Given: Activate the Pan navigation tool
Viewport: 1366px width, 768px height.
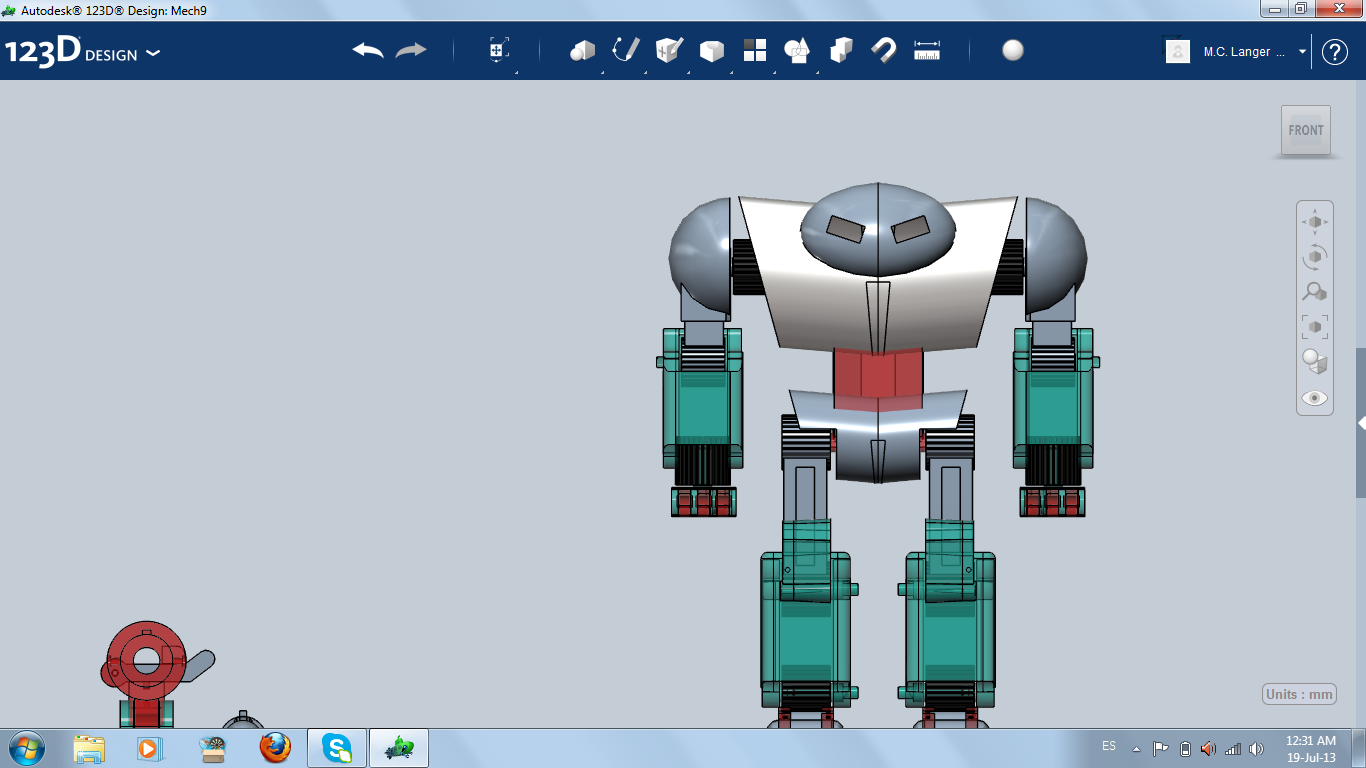Looking at the screenshot, I should point(1315,222).
